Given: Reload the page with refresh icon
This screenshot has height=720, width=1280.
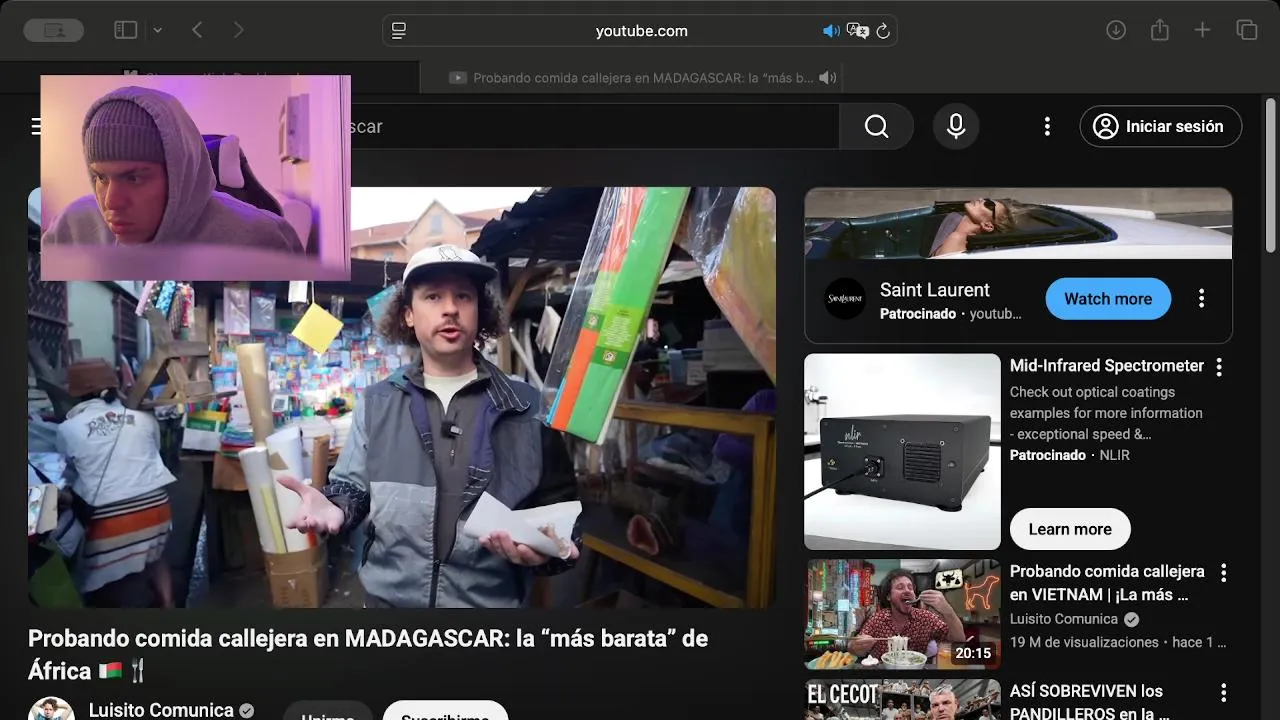Looking at the screenshot, I should (x=883, y=31).
